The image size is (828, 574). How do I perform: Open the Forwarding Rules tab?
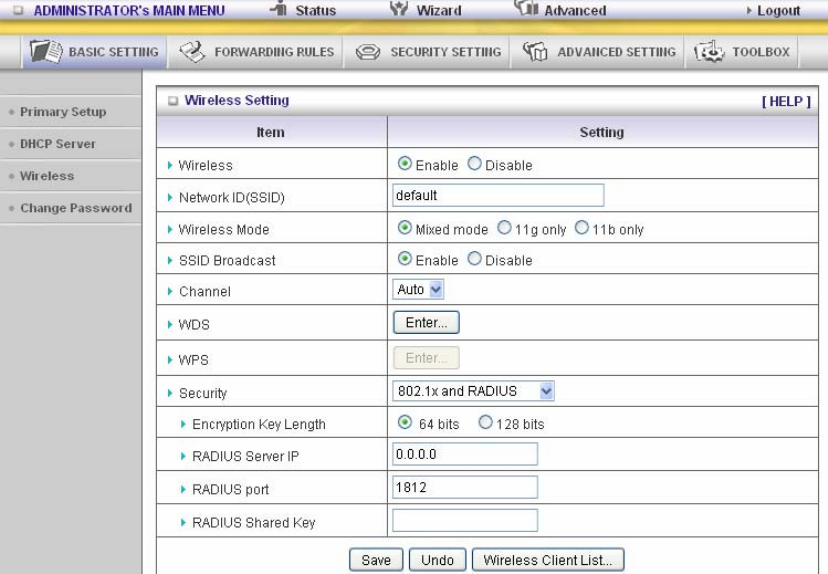256,52
